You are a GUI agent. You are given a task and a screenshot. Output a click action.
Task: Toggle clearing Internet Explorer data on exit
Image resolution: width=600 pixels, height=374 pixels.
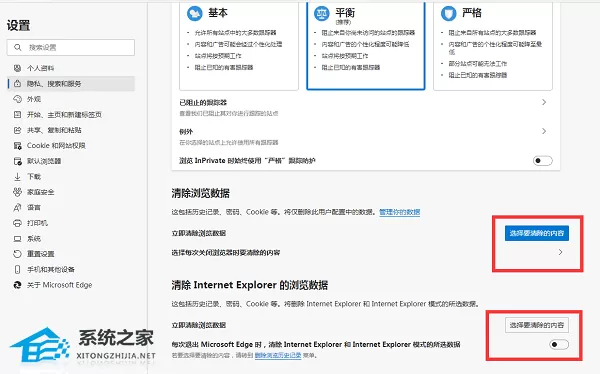tap(559, 344)
